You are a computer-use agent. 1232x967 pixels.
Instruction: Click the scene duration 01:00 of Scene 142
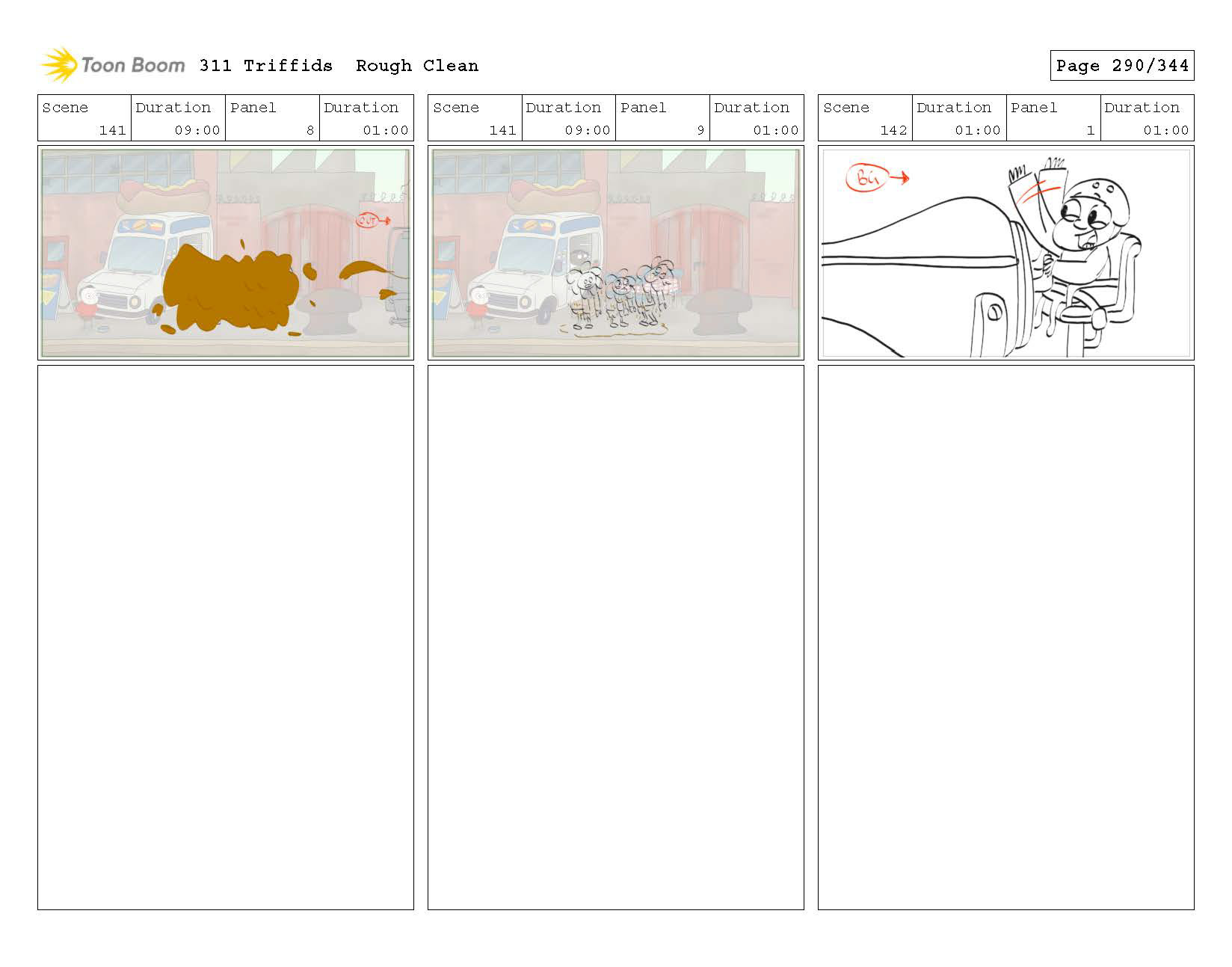(978, 130)
